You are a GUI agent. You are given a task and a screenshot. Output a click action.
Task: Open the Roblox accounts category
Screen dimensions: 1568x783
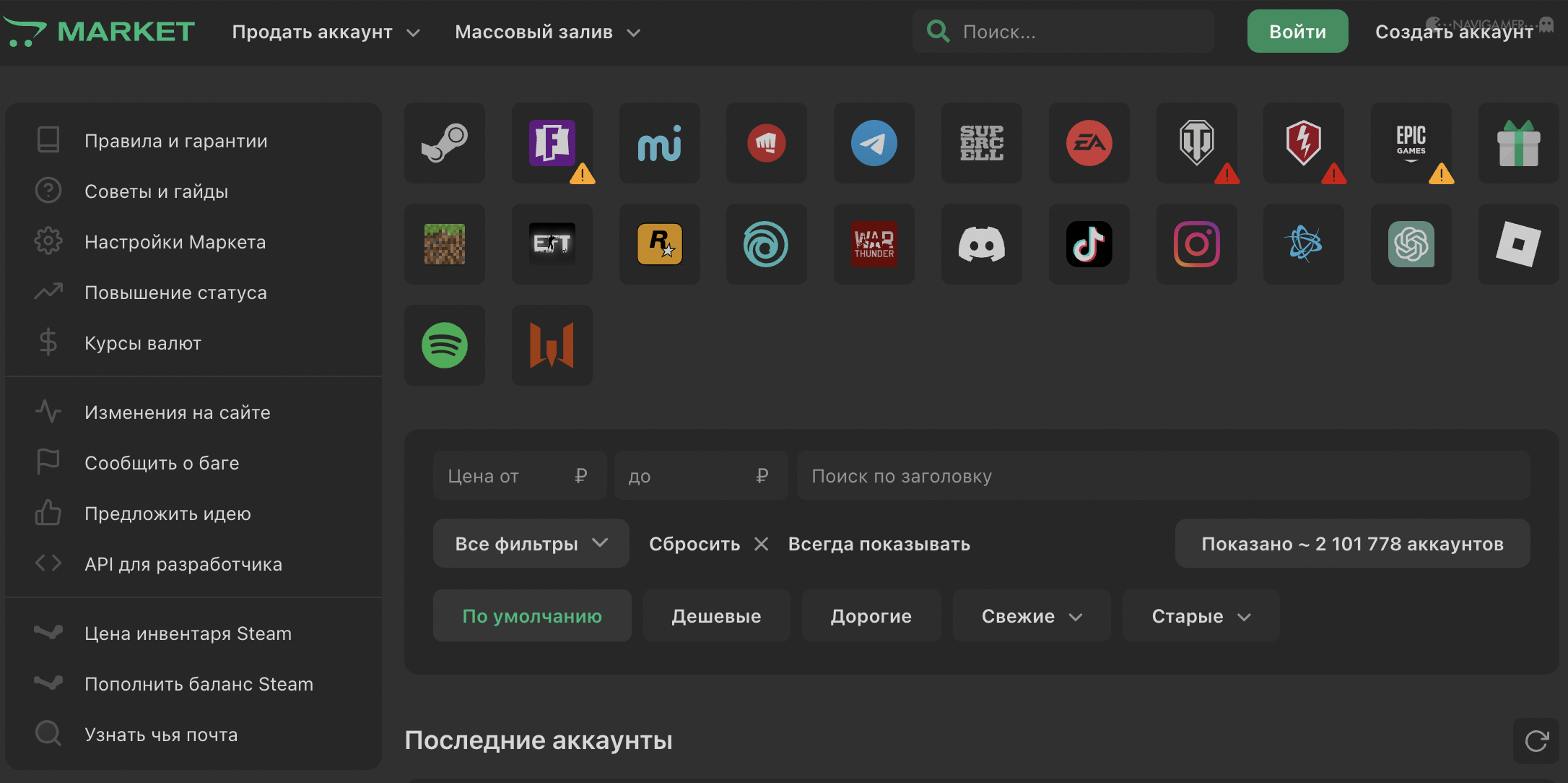point(1519,244)
